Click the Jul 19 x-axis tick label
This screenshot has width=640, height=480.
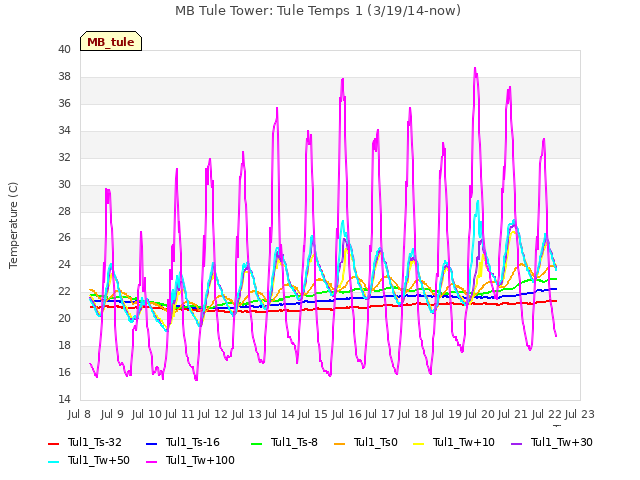[446, 414]
